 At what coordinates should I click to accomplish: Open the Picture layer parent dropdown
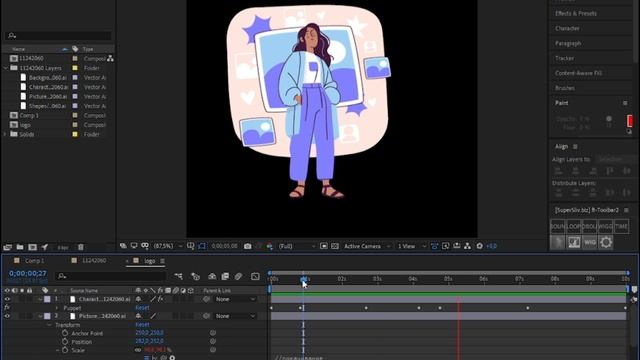pos(236,316)
